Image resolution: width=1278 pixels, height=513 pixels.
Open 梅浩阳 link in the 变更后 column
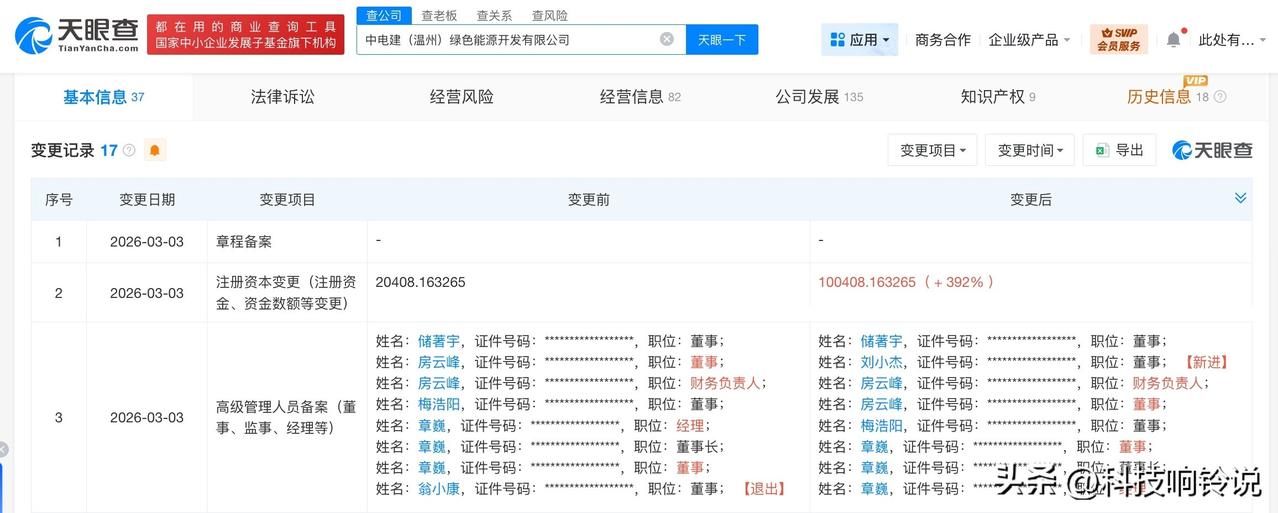coord(882,425)
